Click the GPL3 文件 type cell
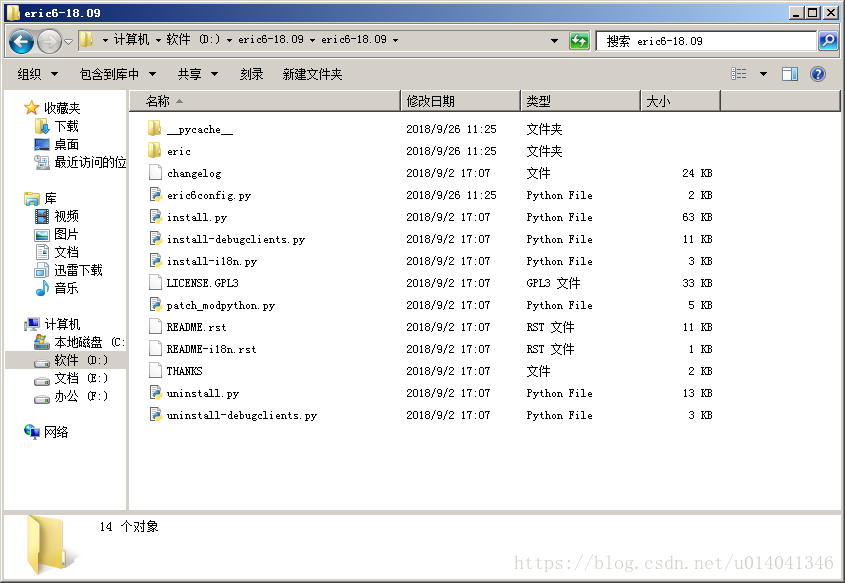Image resolution: width=845 pixels, height=583 pixels. 553,283
